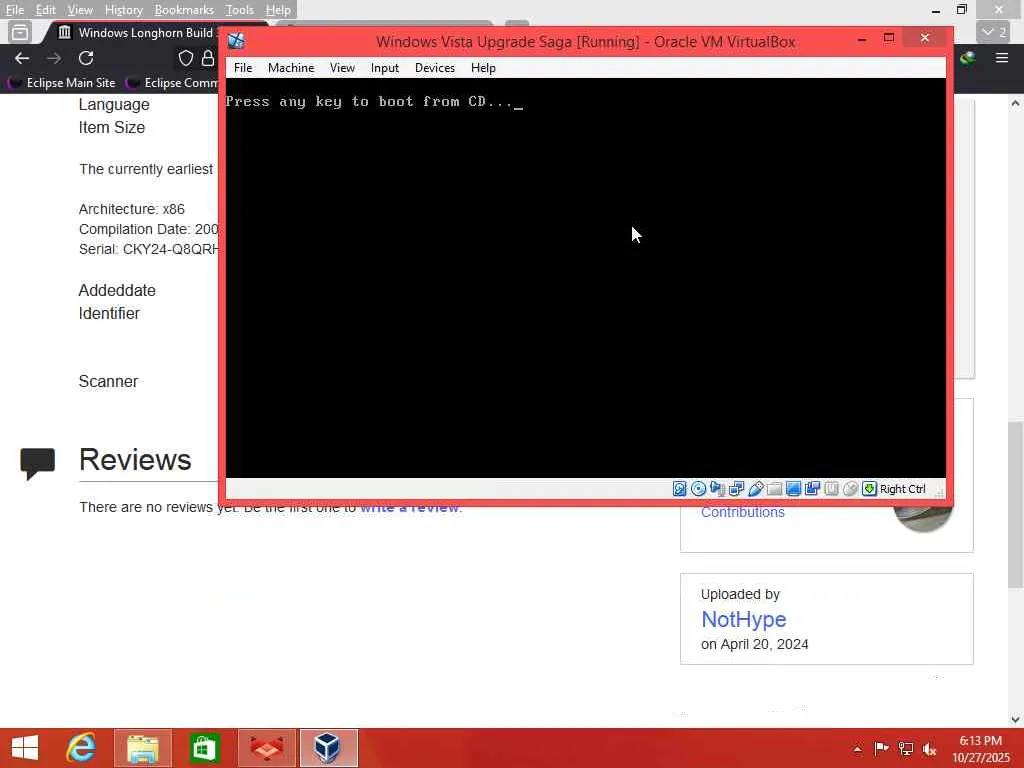Click the Reviews heading
The height and width of the screenshot is (768, 1024).
(135, 460)
